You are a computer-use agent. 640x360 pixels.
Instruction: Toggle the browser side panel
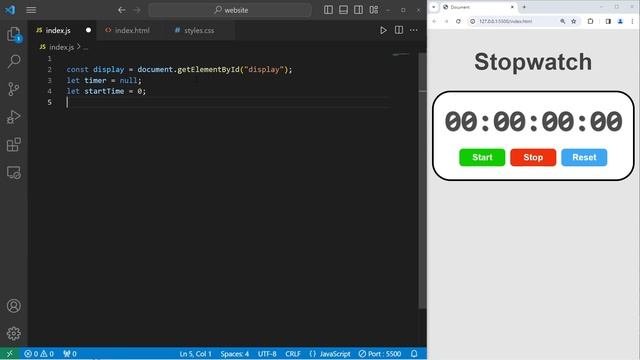(x=608, y=21)
